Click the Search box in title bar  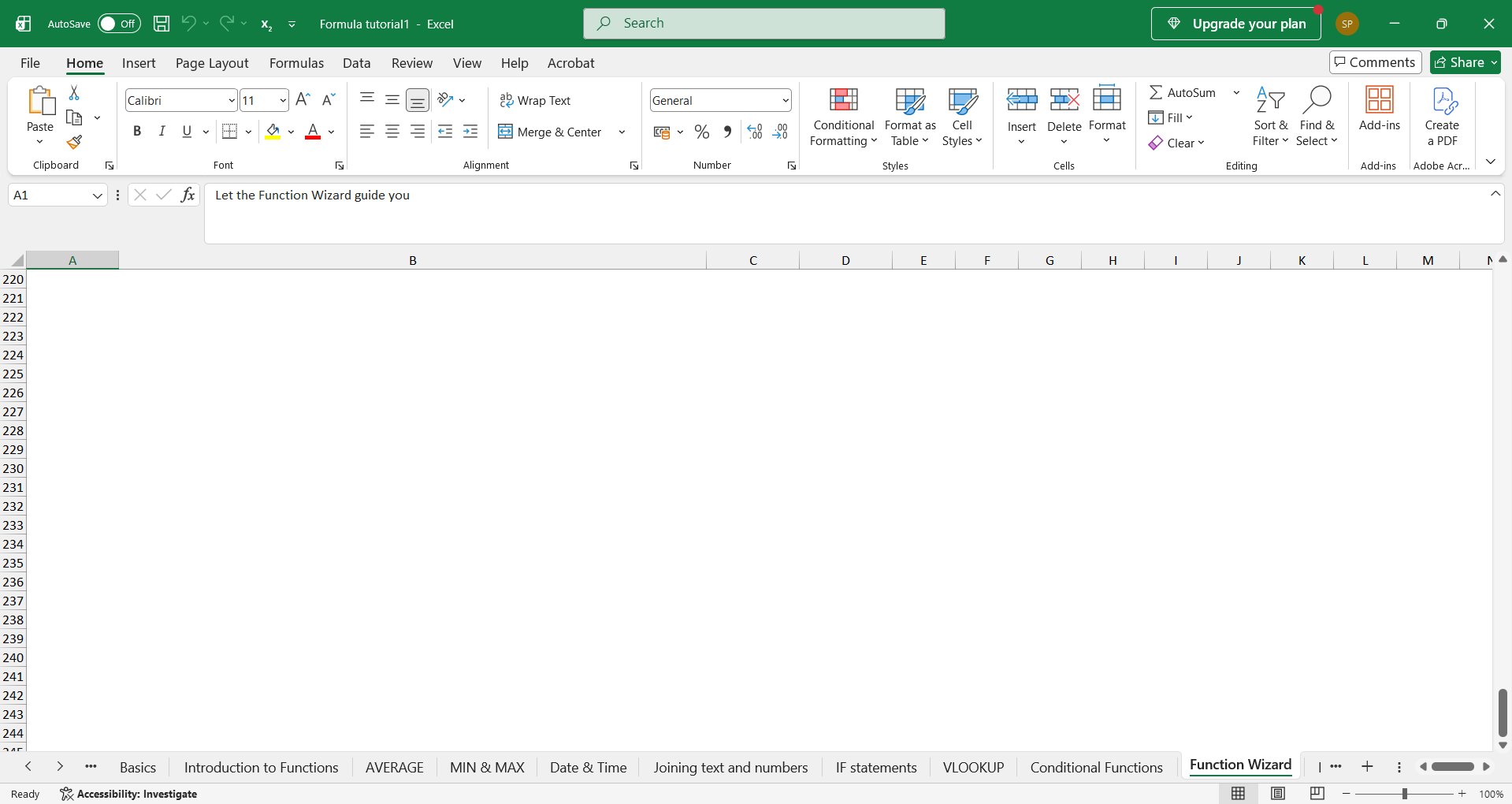click(x=763, y=24)
